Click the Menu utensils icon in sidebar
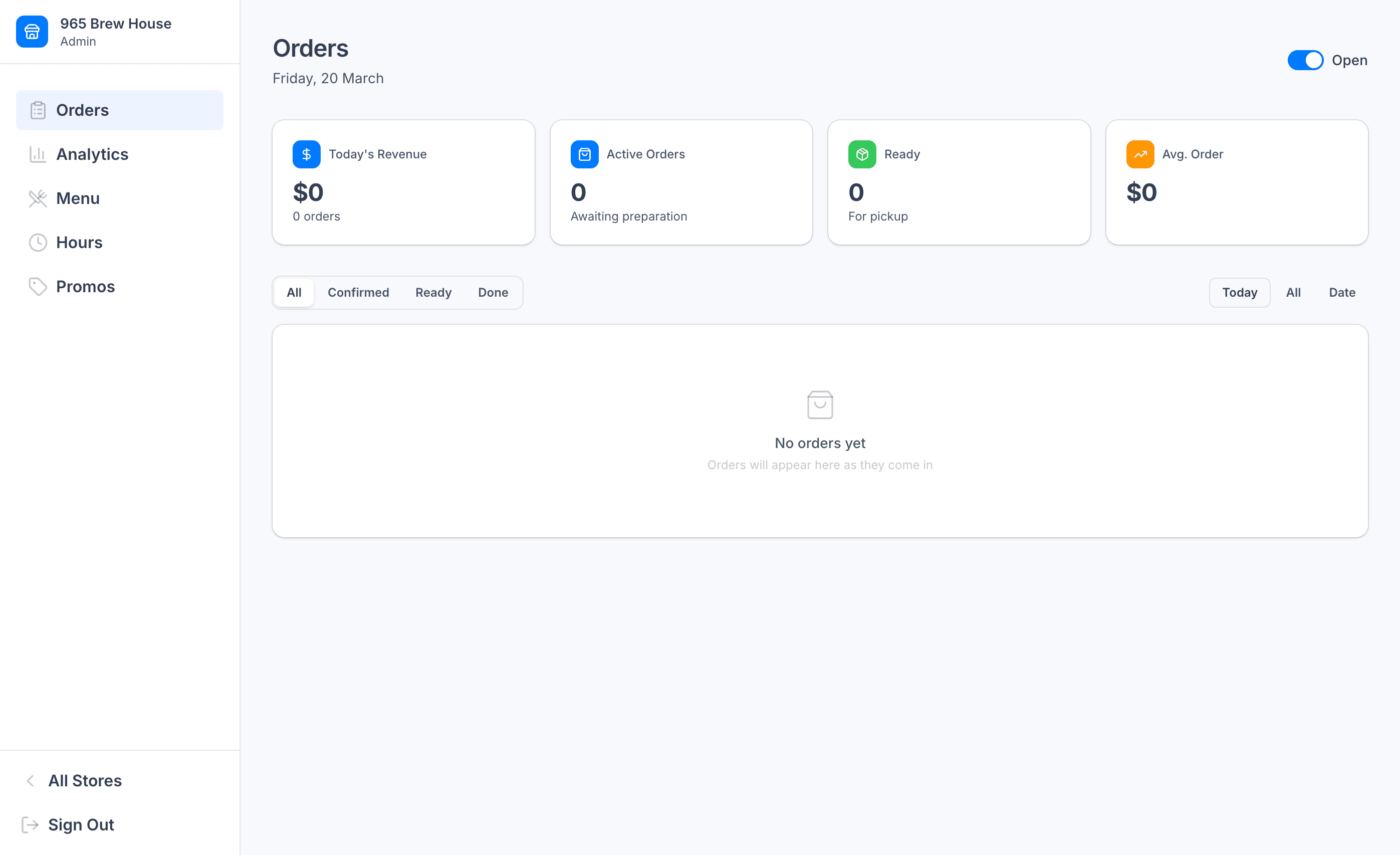This screenshot has height=855, width=1400. [38, 198]
